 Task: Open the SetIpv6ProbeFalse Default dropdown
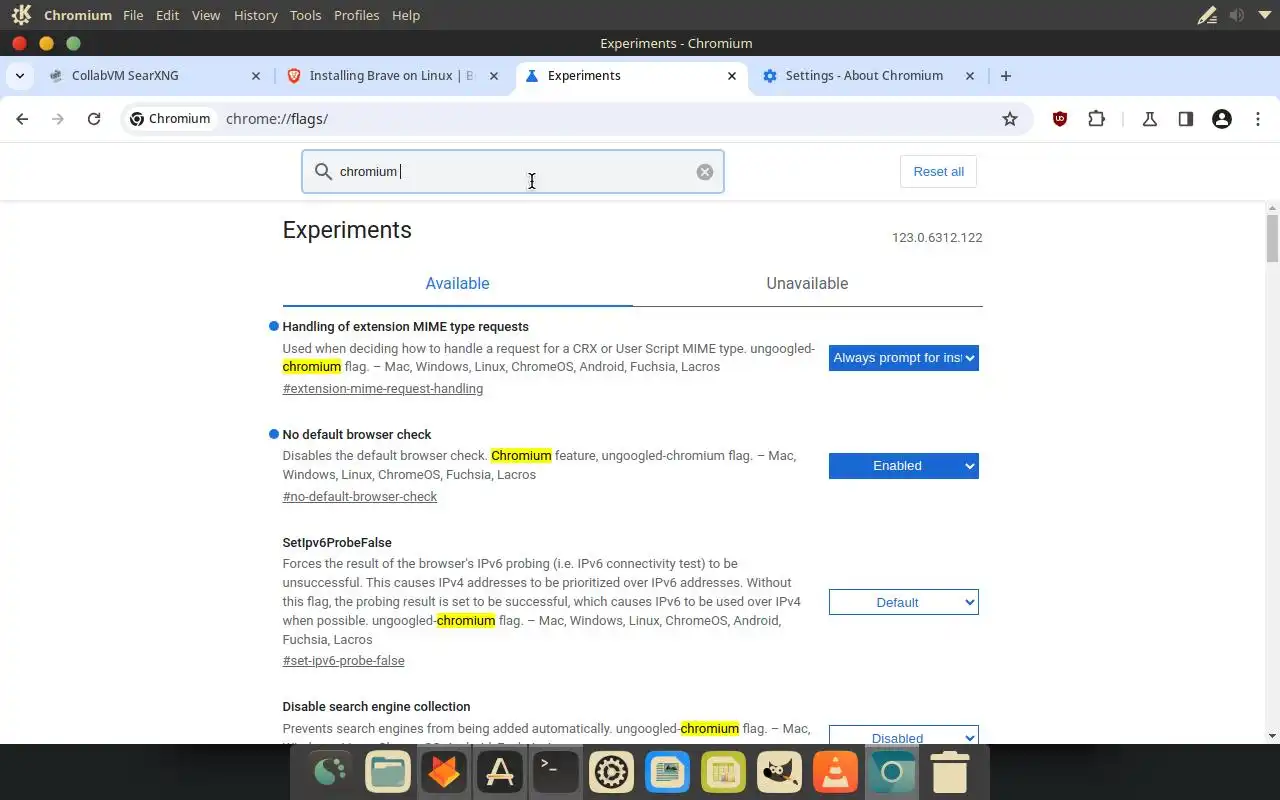(x=904, y=602)
